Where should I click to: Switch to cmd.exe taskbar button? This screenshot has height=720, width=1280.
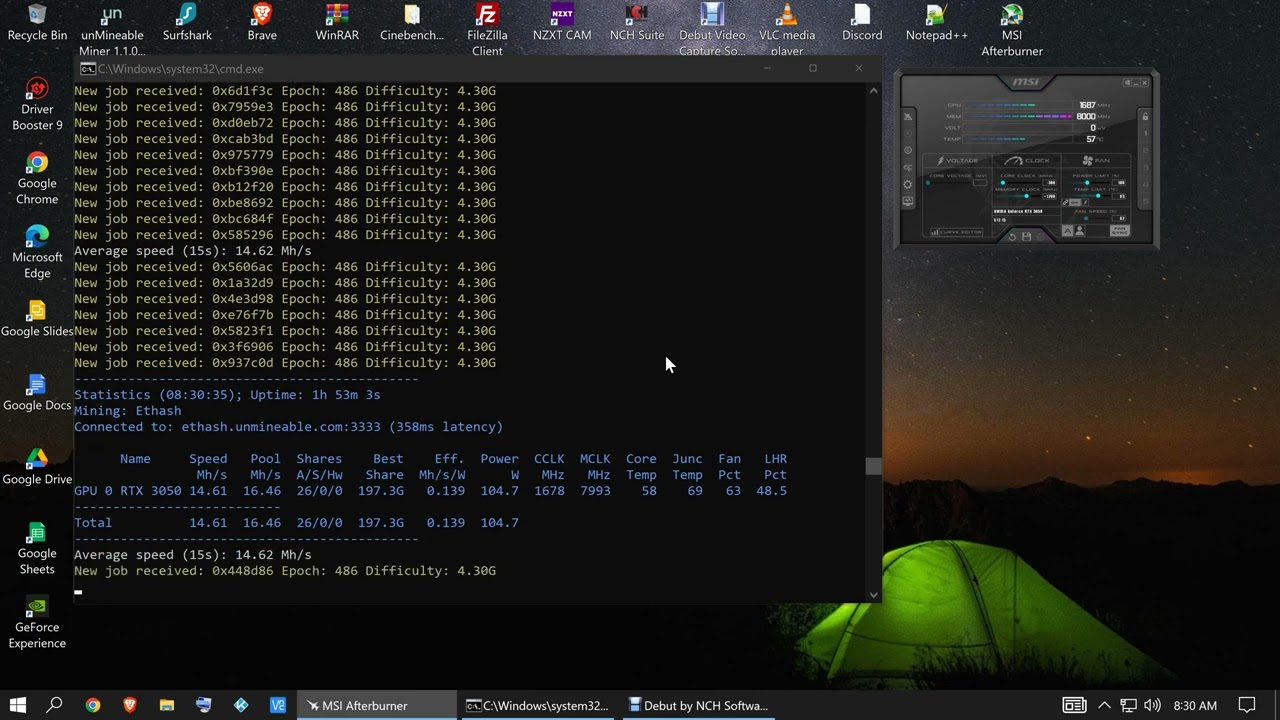537,705
